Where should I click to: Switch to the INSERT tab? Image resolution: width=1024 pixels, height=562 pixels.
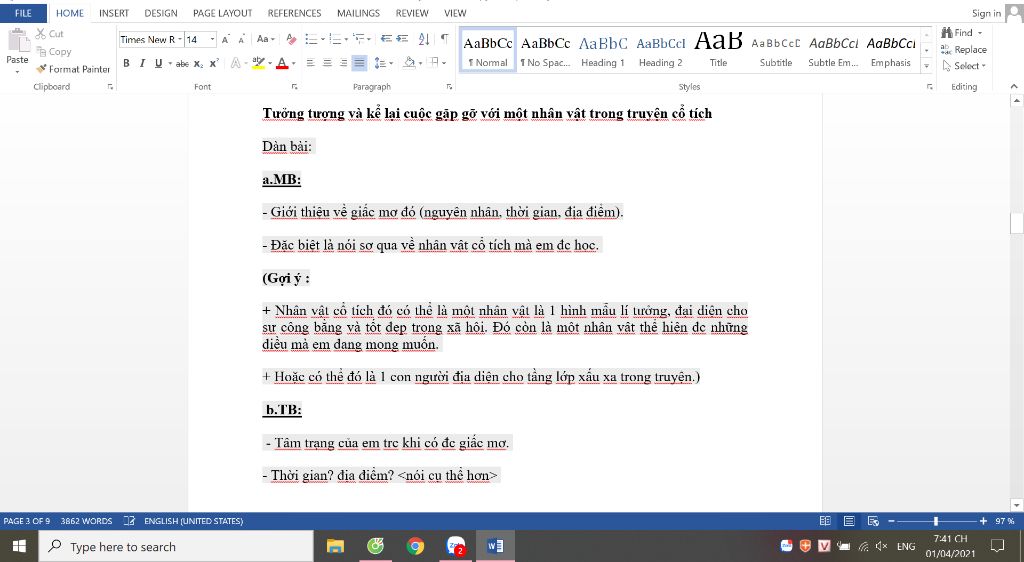tap(114, 13)
